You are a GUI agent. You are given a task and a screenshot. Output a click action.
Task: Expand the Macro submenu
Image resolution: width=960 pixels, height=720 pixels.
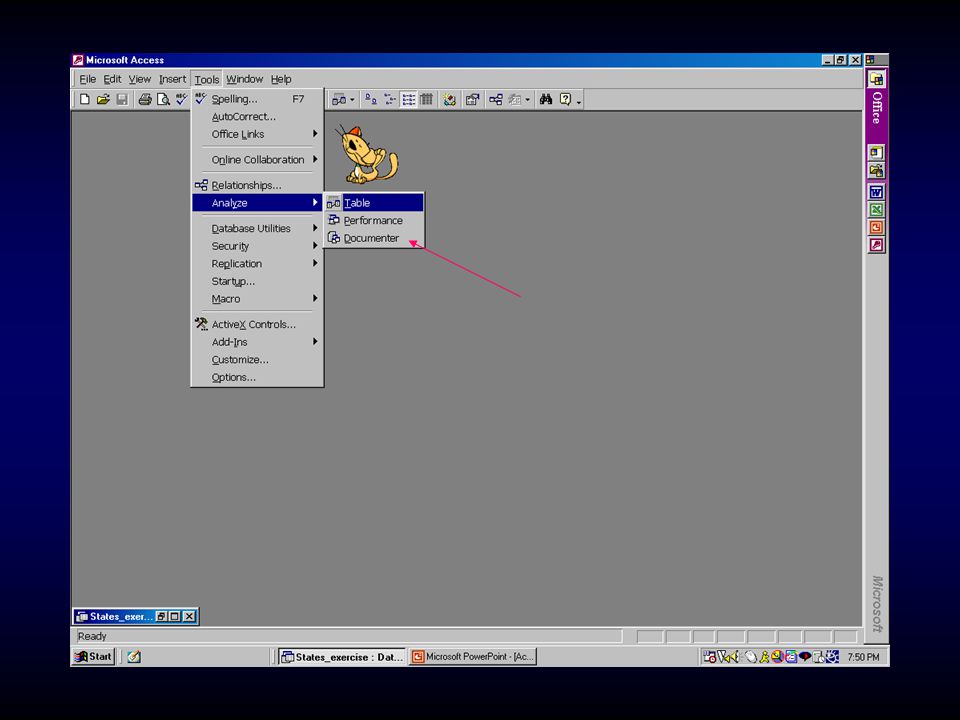pos(257,299)
